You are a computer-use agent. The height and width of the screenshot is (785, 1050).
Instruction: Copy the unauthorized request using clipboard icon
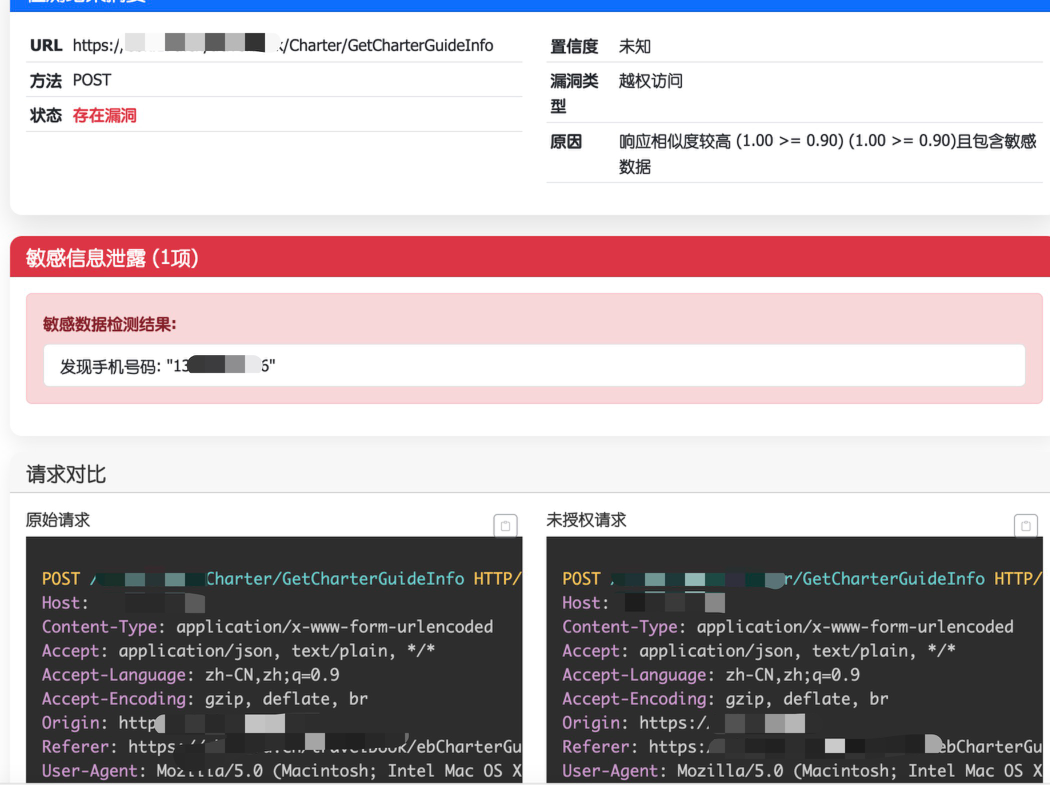(x=1025, y=526)
